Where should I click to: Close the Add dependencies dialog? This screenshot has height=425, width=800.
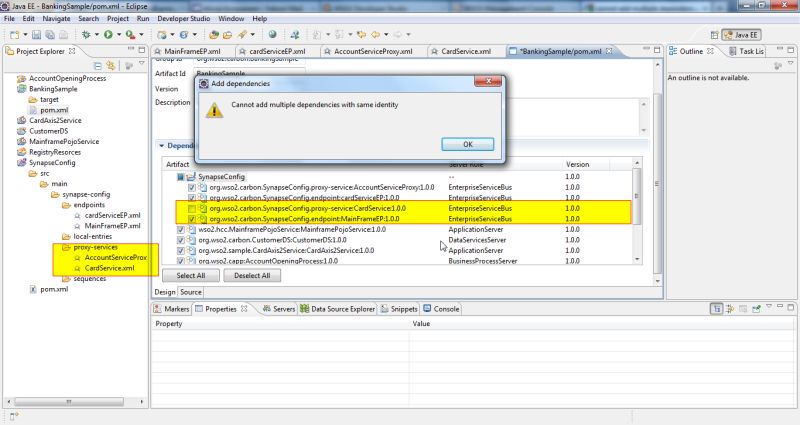click(488, 82)
